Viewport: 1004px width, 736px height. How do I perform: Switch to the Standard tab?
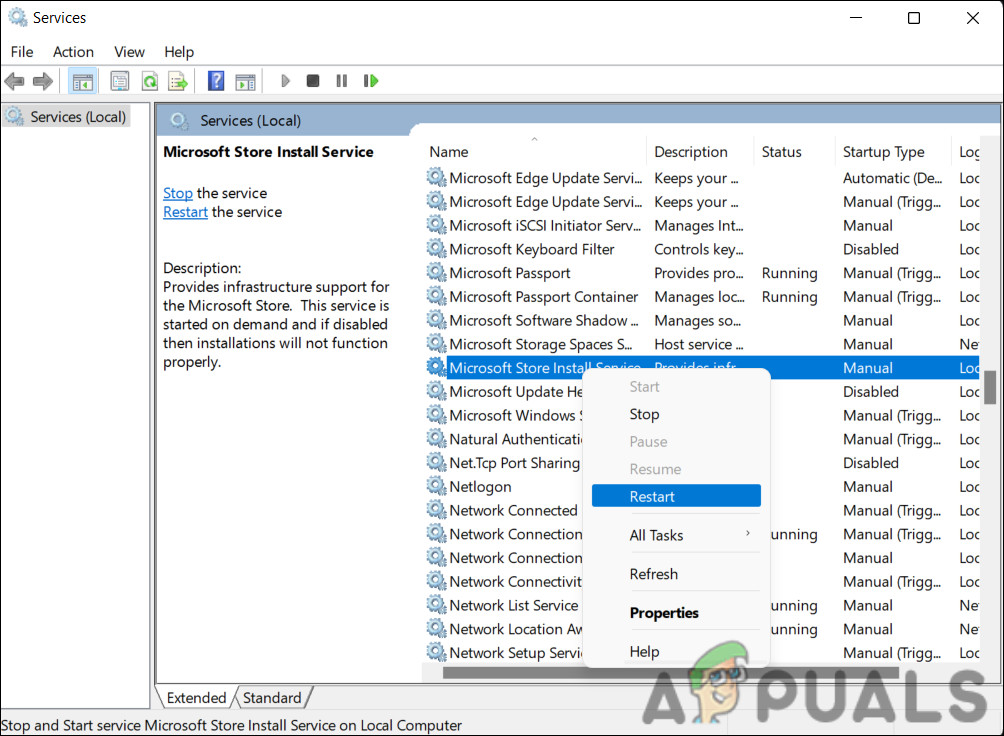tap(271, 698)
